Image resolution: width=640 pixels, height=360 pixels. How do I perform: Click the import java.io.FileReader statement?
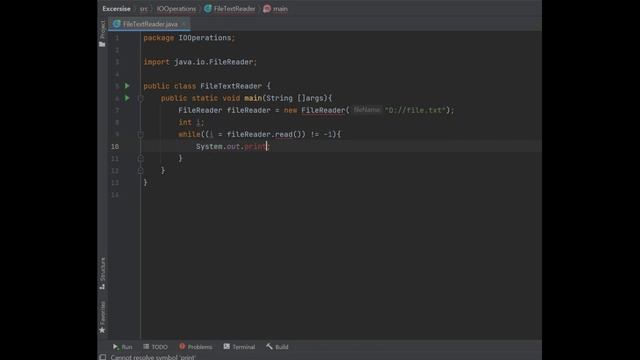[x=200, y=62]
